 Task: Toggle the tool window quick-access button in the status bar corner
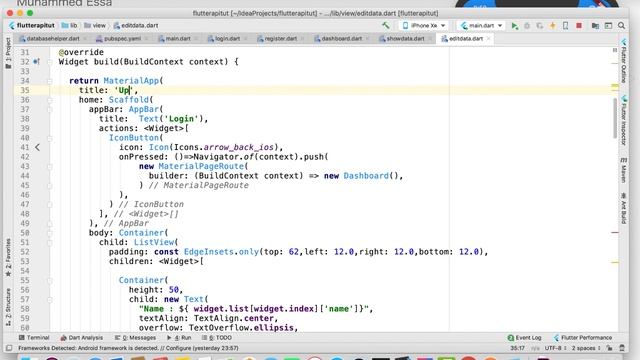point(9,348)
